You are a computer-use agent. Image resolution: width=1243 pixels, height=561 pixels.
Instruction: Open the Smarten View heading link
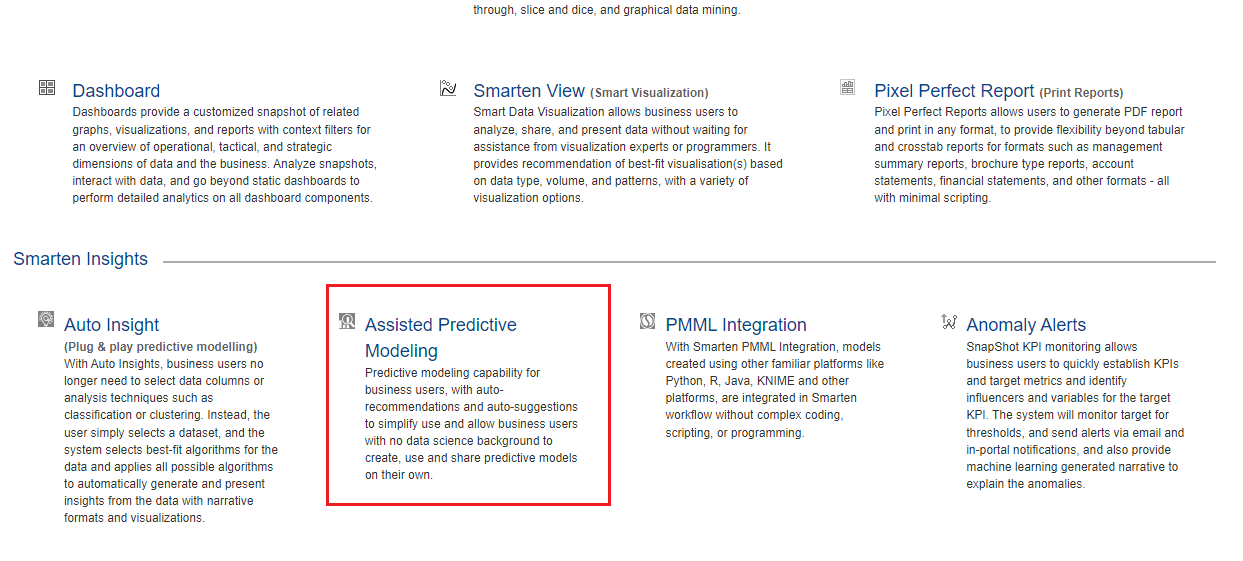[x=529, y=91]
